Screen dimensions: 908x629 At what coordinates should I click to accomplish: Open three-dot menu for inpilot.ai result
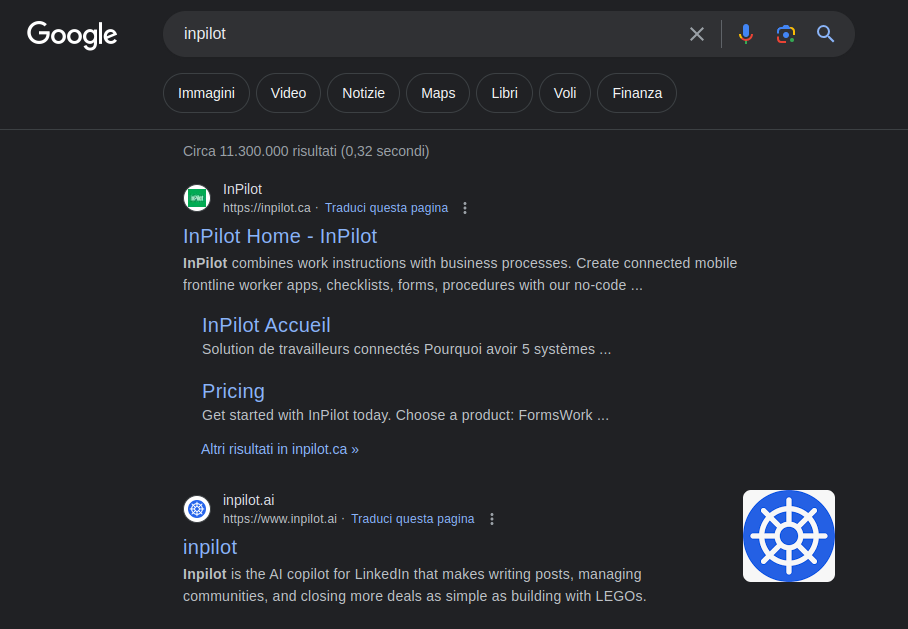click(x=491, y=519)
